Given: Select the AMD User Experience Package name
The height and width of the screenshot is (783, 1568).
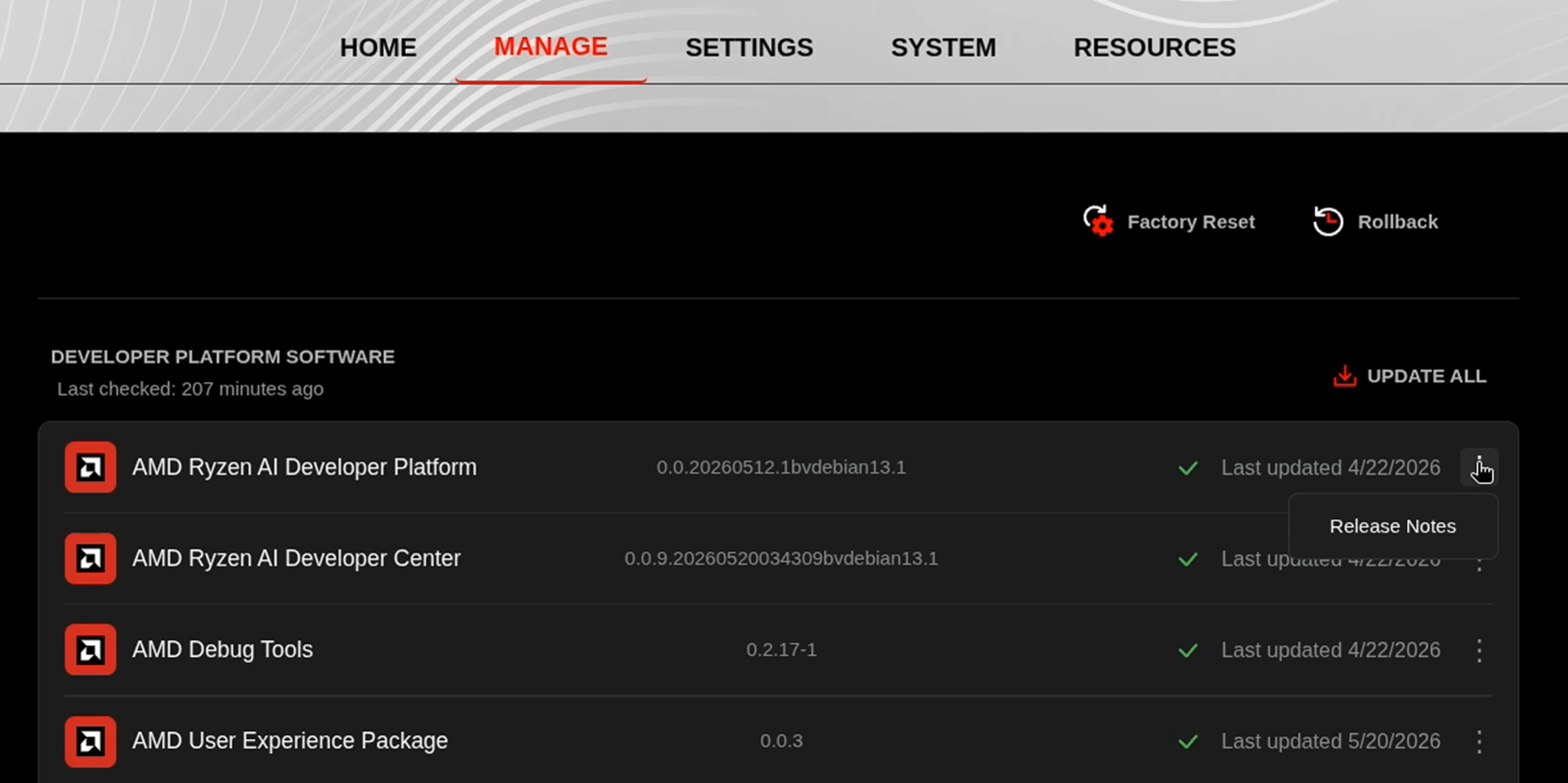Looking at the screenshot, I should (x=290, y=740).
